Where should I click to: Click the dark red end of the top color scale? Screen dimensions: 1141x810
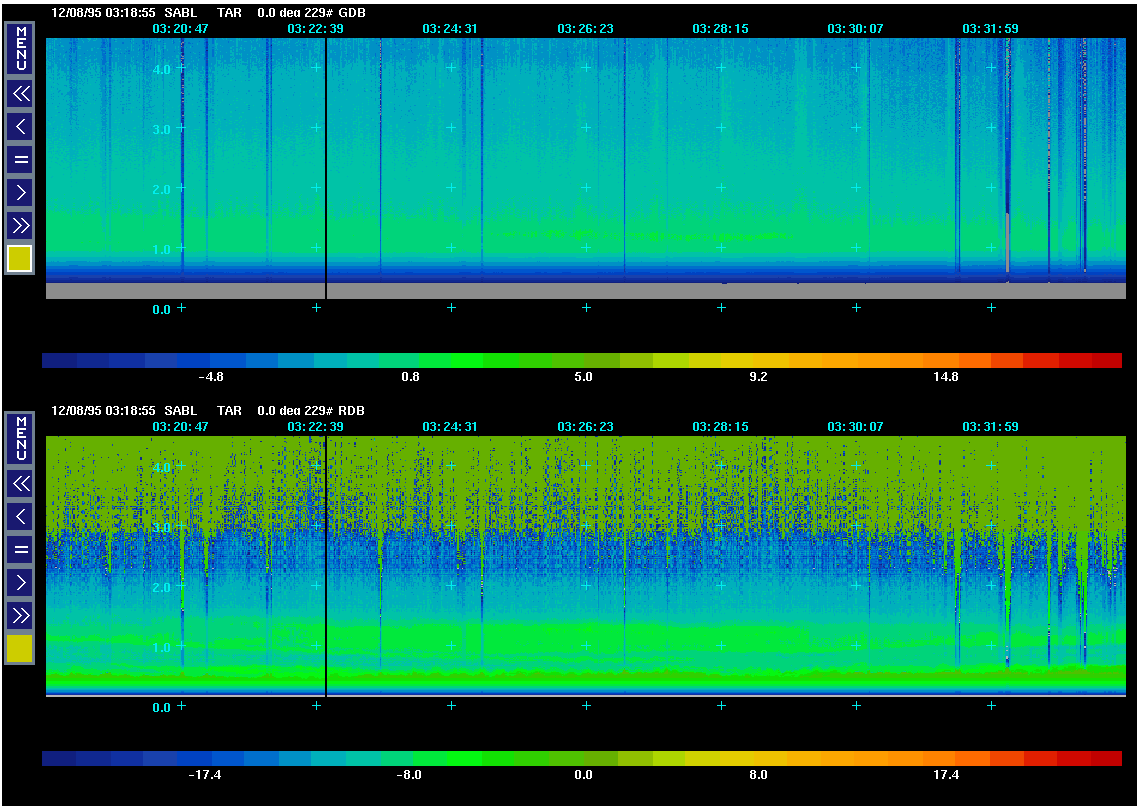coord(1104,360)
